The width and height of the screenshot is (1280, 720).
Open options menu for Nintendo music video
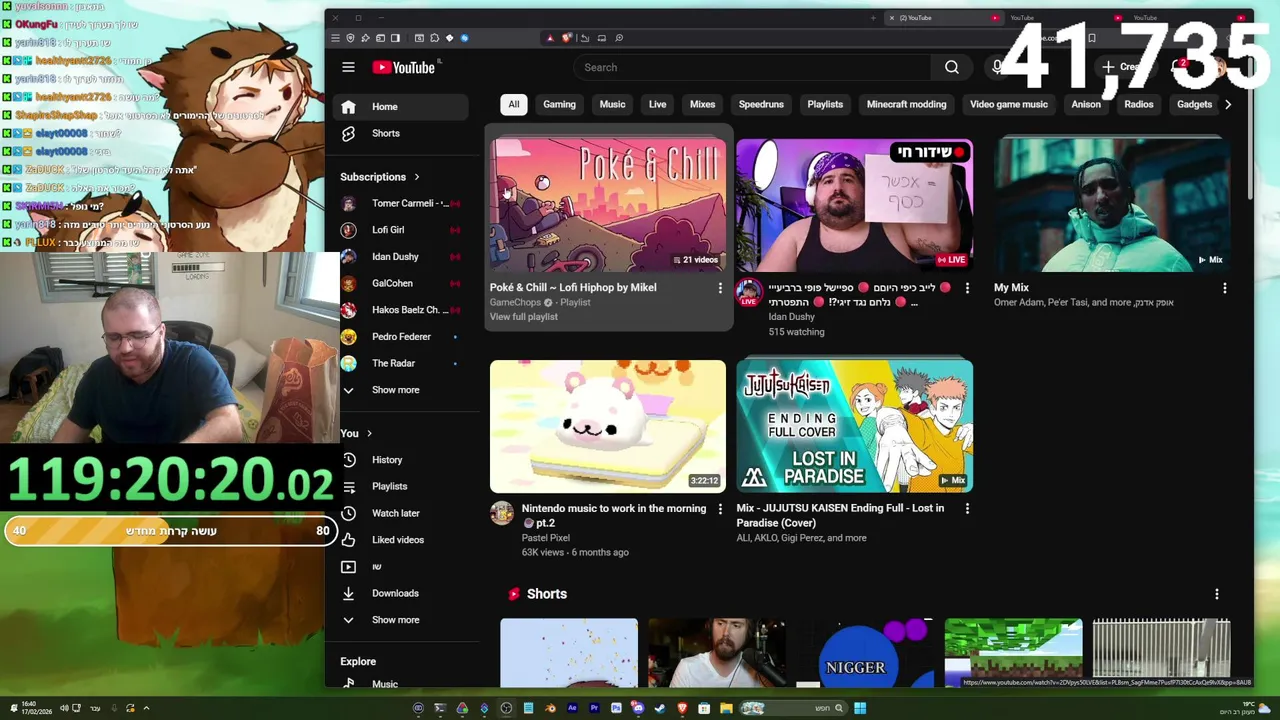[x=720, y=509]
